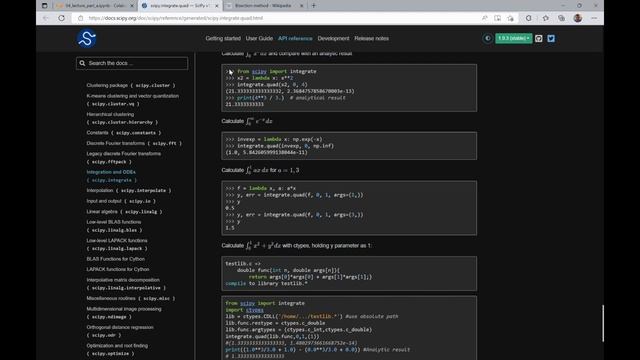Click the search magnifier icon in sidebar
This screenshot has height=360, width=640.
[x=82, y=63]
